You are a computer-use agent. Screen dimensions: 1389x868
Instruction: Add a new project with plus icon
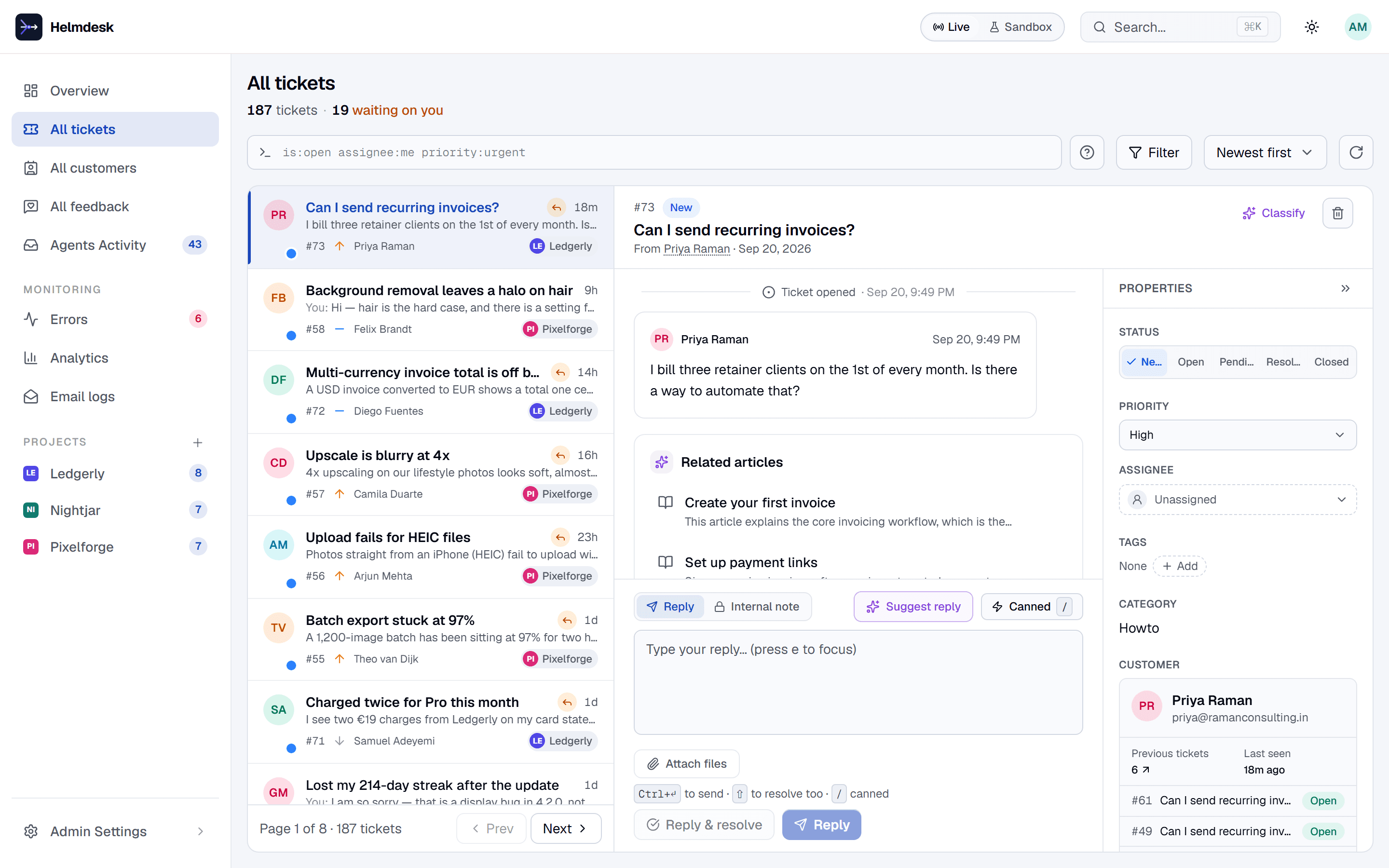tap(197, 442)
